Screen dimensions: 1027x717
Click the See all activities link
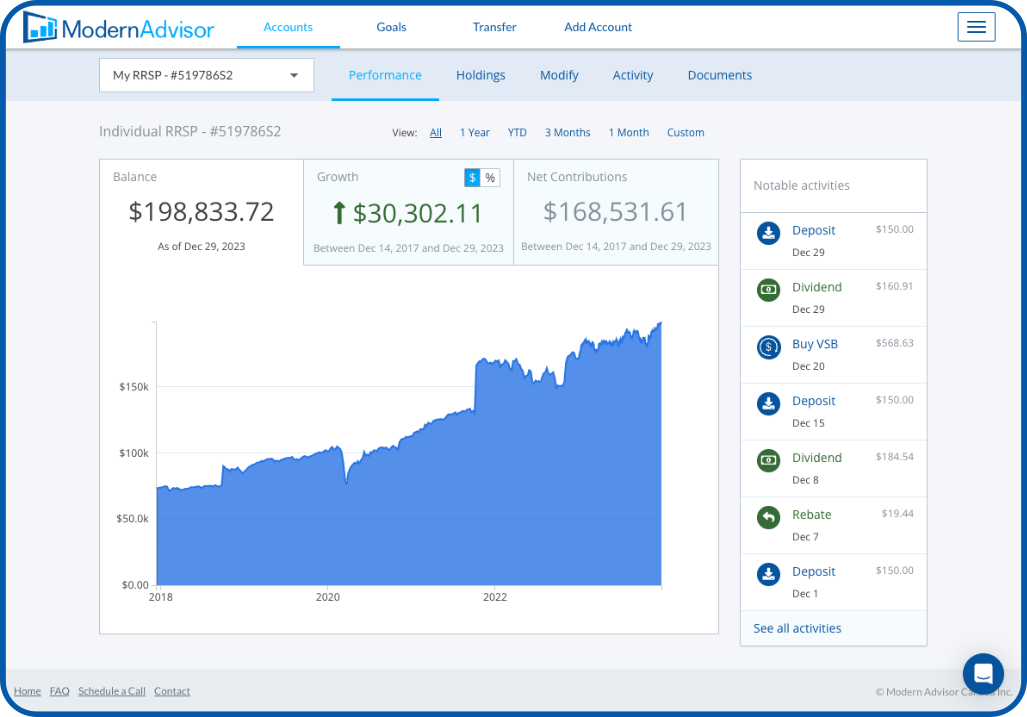[x=796, y=627]
